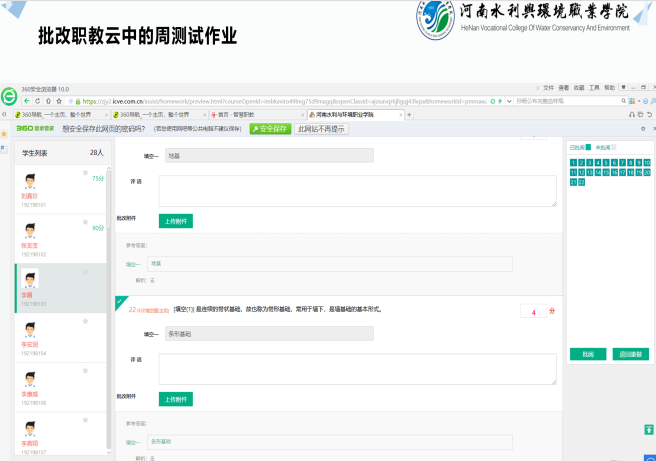Screen dimensions: 656x461
Task: Click avatar of student 张发宝
Action: point(30,230)
